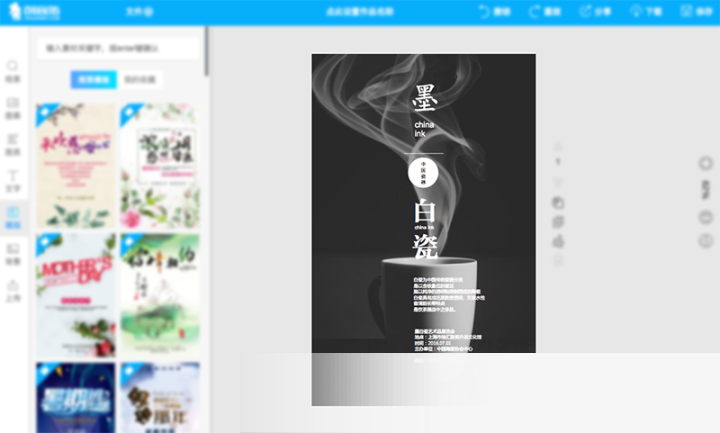Pick the green ink landscape template thumbnail
Screen dimensions: 720x433
pos(160,295)
